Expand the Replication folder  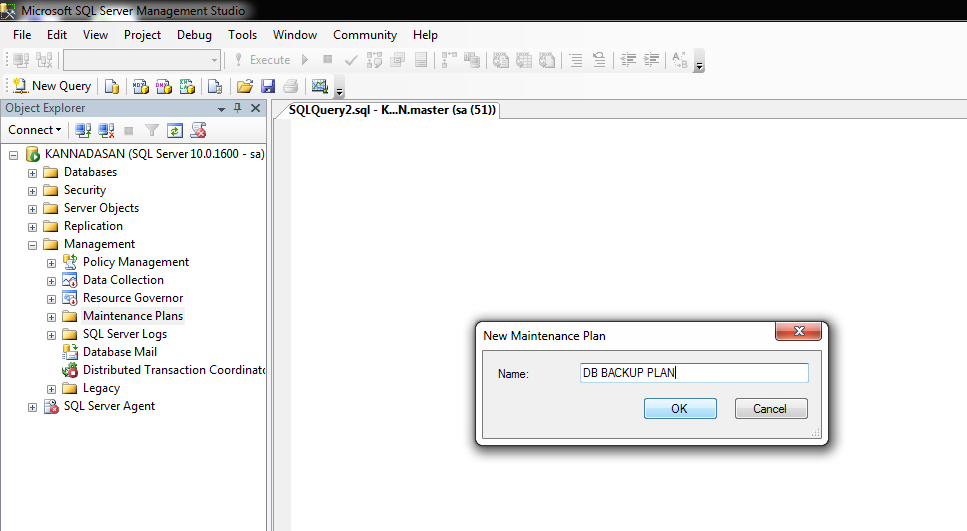(x=33, y=227)
